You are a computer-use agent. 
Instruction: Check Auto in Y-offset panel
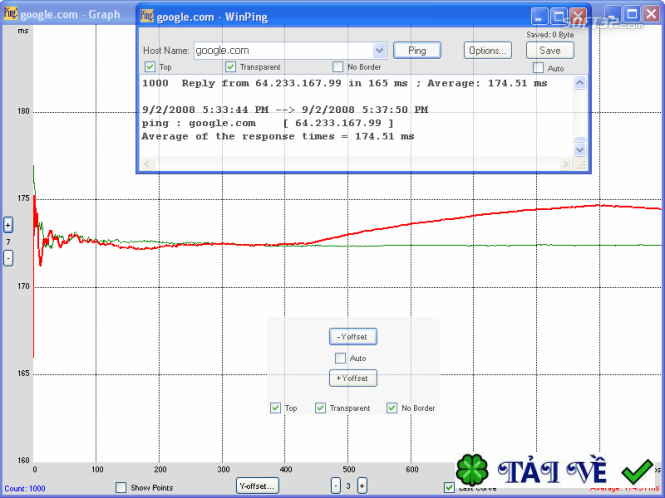340,358
